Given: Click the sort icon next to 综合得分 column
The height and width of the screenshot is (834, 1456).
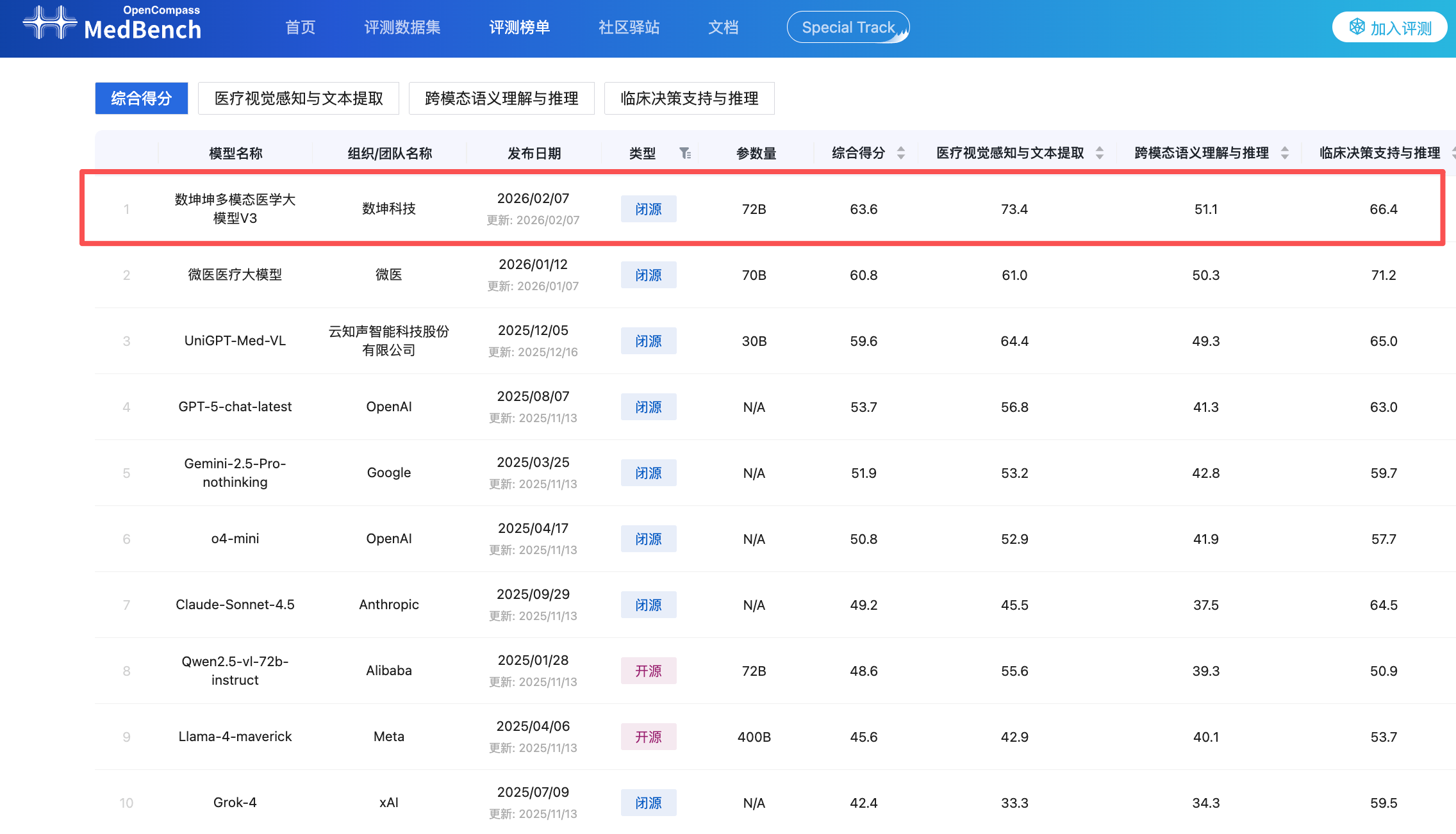Looking at the screenshot, I should click(x=901, y=153).
